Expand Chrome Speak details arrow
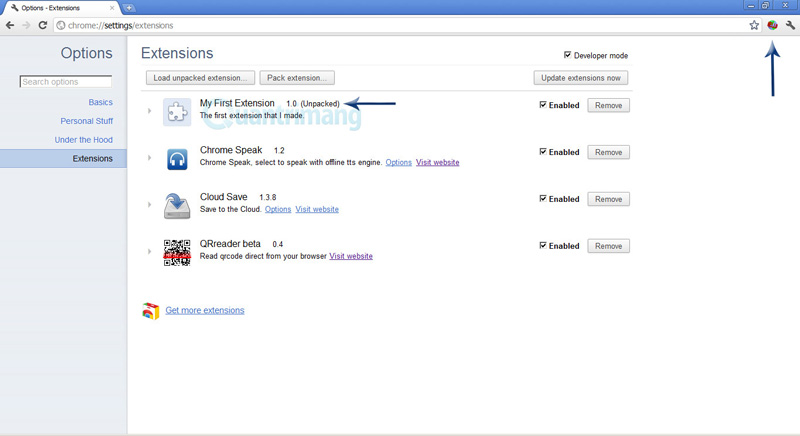 (x=149, y=158)
